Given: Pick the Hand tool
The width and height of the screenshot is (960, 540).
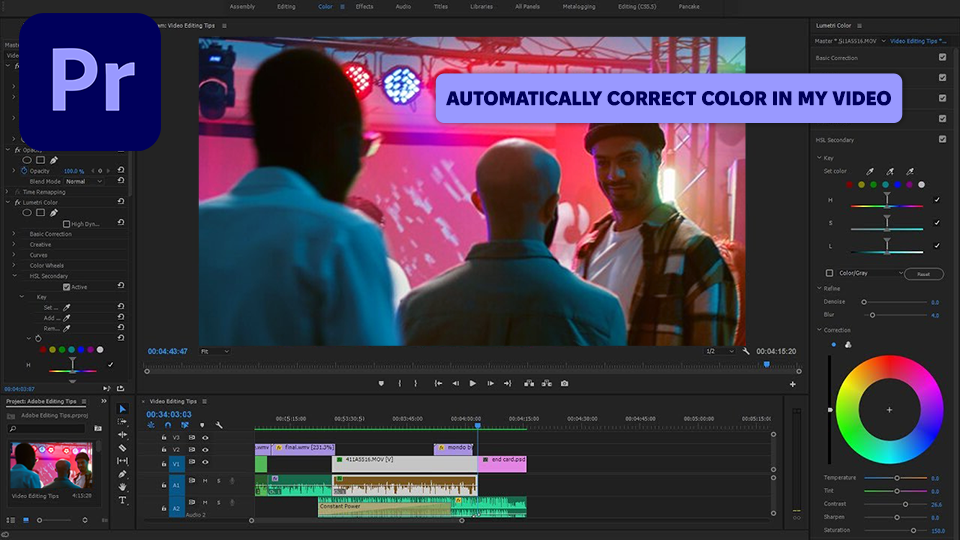Looking at the screenshot, I should (123, 487).
